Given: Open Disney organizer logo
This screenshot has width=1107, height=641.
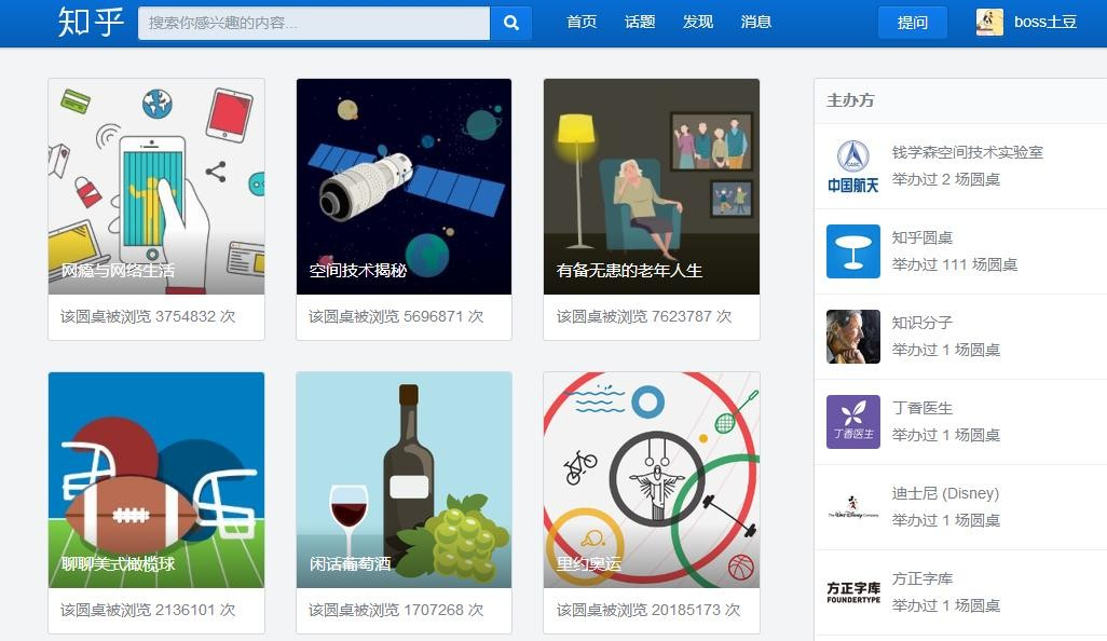Looking at the screenshot, I should pos(853,507).
